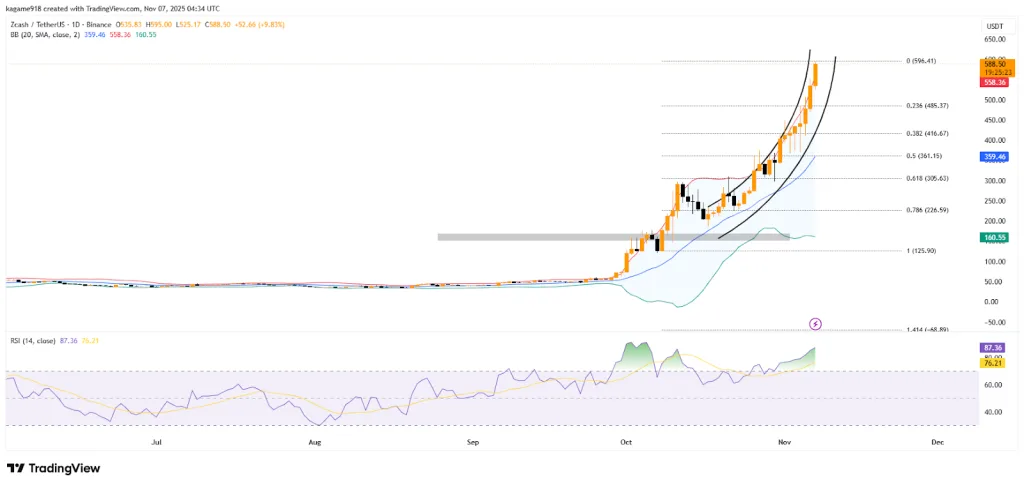
Task: Select the L525.17 low value
Action: (x=189, y=24)
